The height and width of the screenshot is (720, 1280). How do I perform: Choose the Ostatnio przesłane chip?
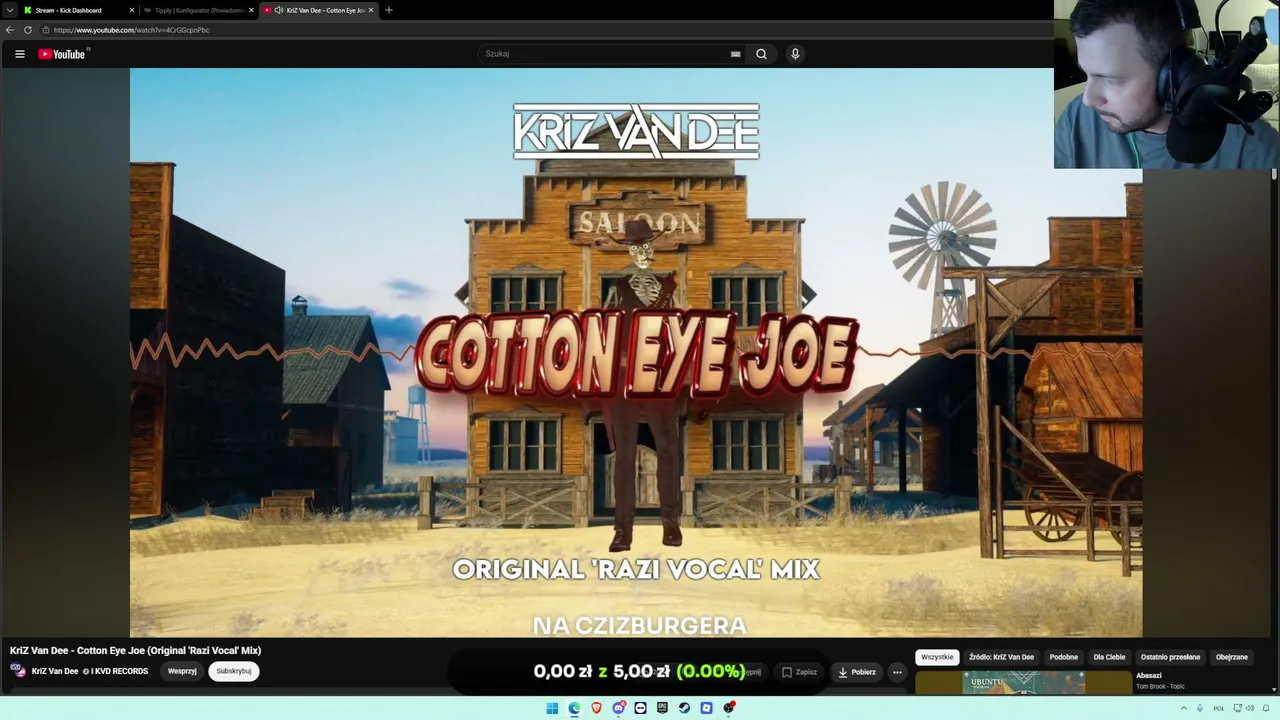click(1170, 657)
